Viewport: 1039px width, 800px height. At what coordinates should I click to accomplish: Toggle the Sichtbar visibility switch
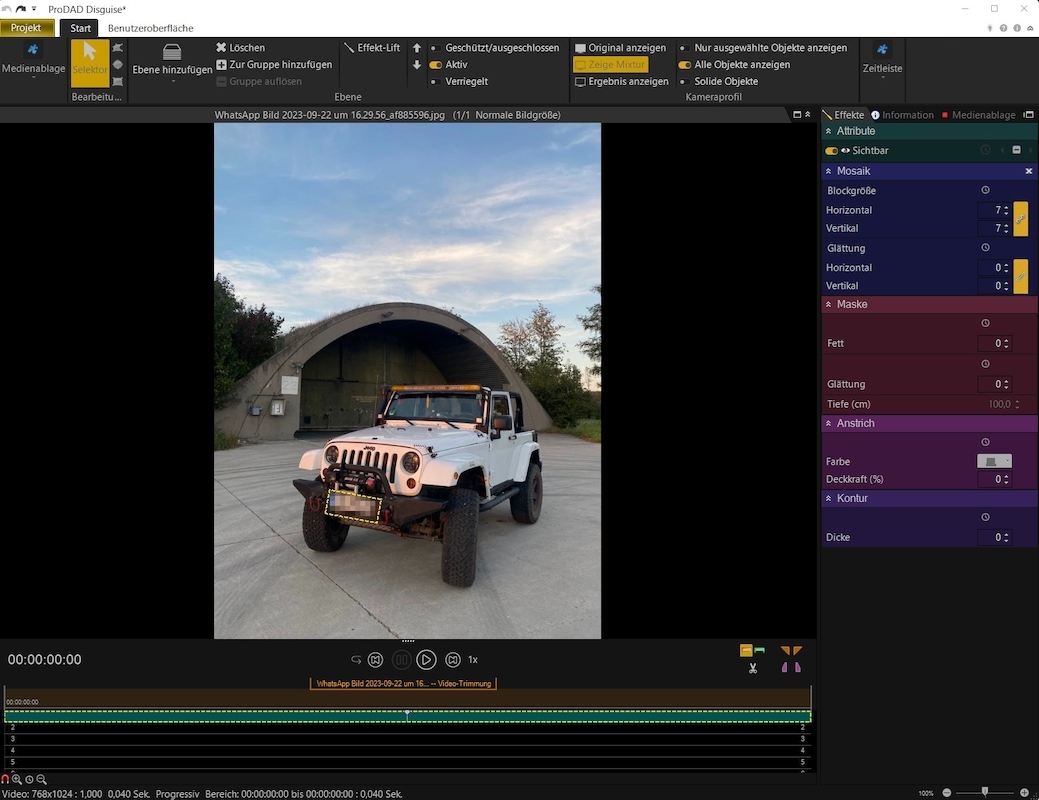831,151
